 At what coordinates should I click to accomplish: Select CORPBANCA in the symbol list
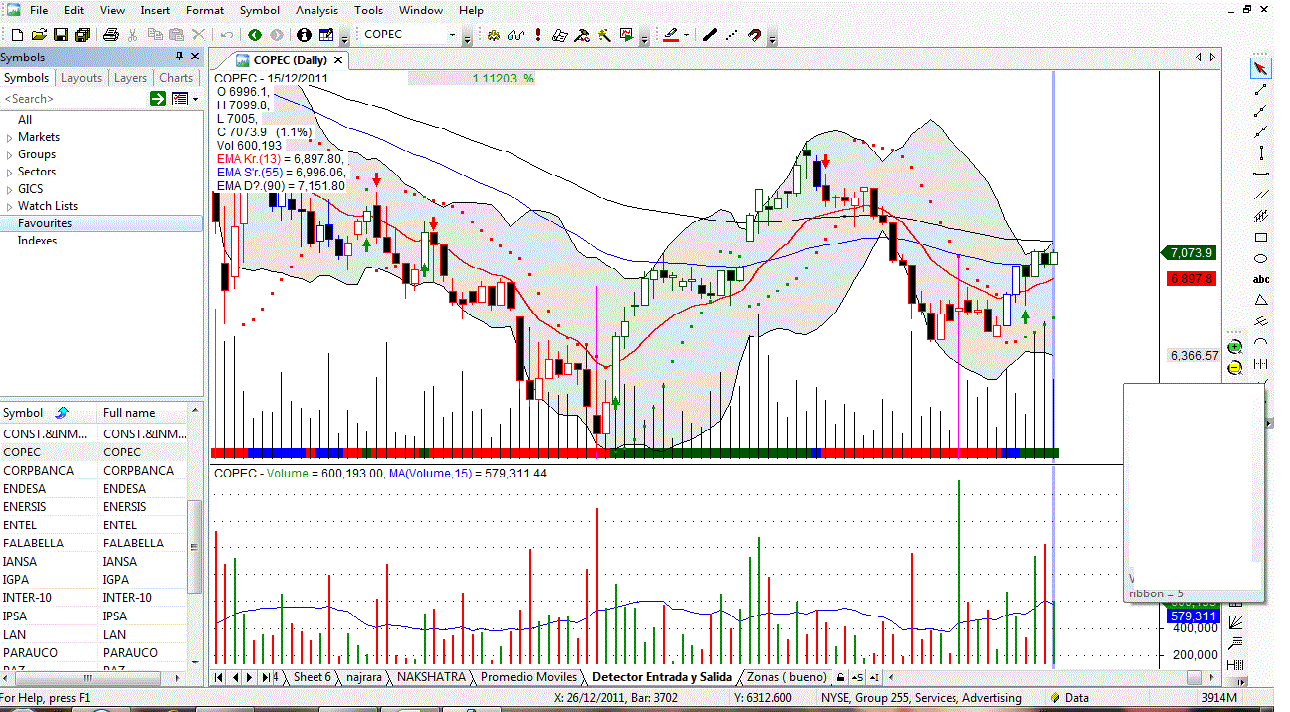point(94,470)
